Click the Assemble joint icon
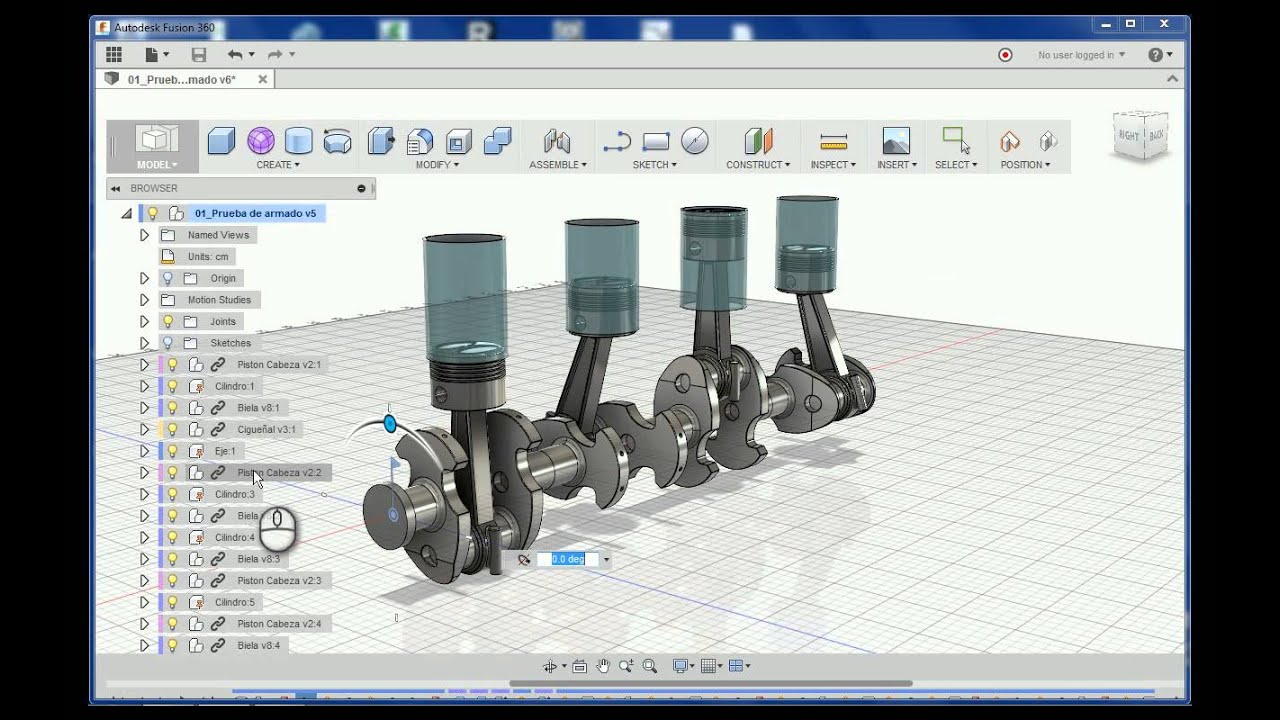The height and width of the screenshot is (720, 1280). (557, 141)
